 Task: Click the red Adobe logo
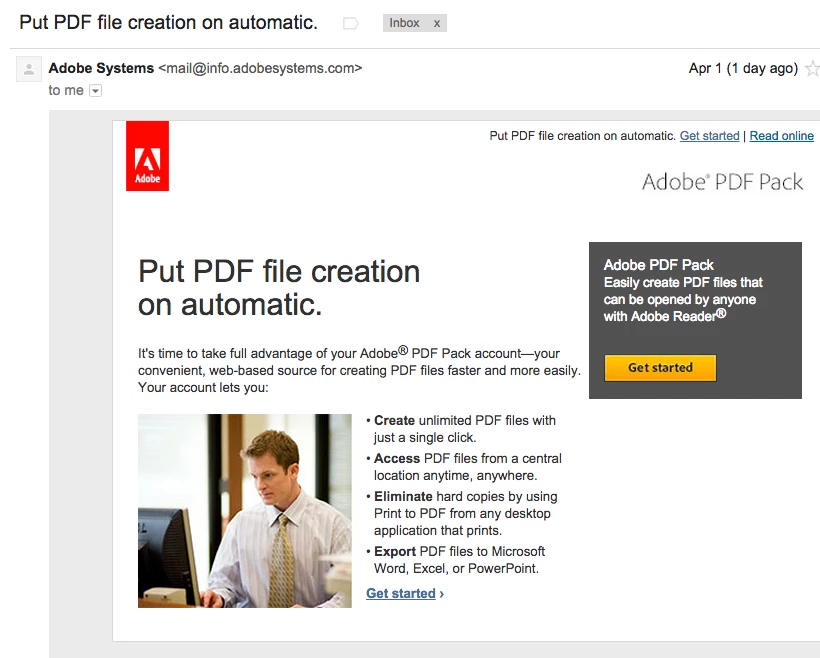click(x=147, y=156)
